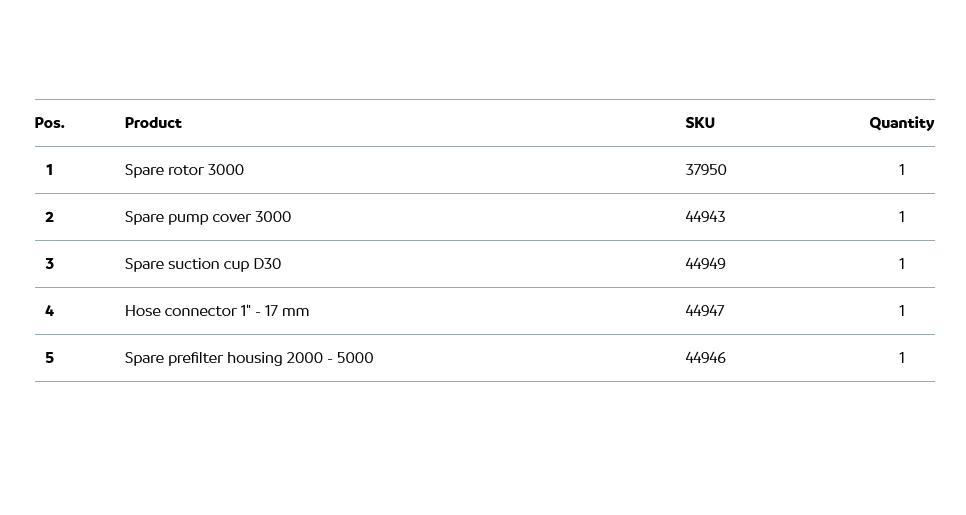Click Hose connector 1" - 17 mm
Viewport: 966px width, 515px height.
click(x=217, y=311)
